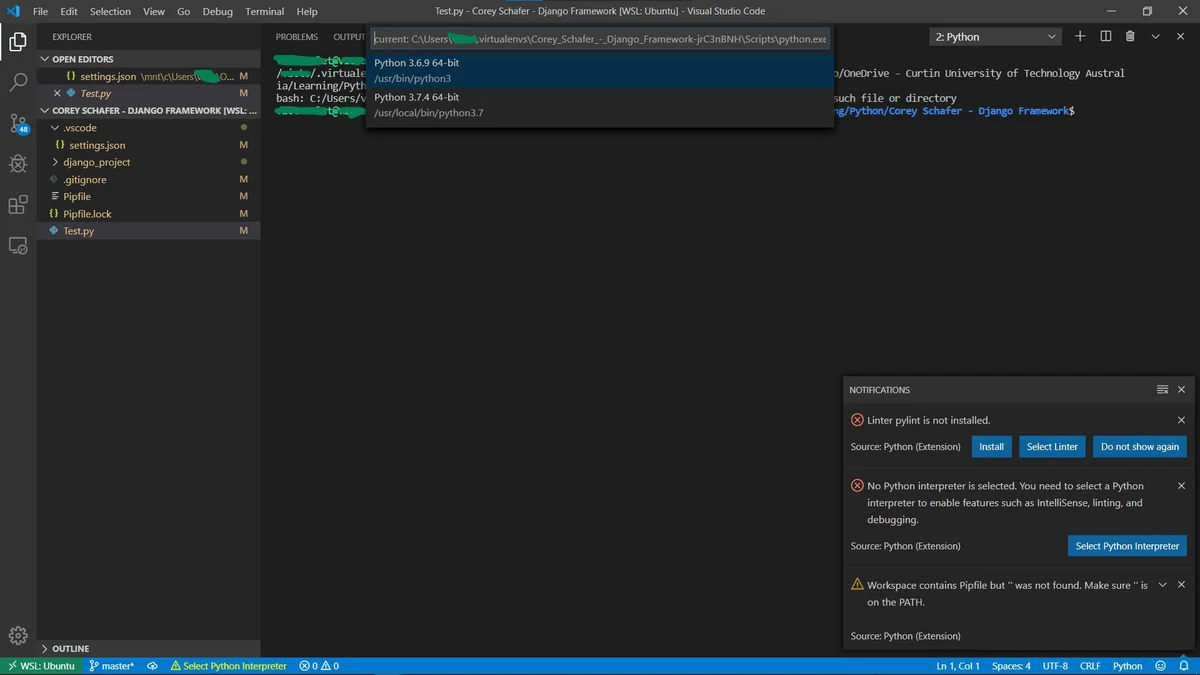Open the Debug menu

pyautogui.click(x=218, y=11)
